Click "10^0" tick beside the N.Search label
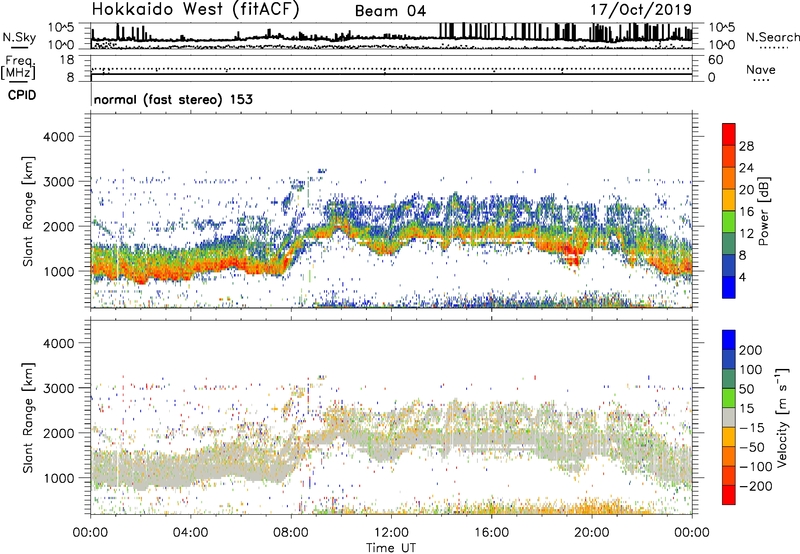This screenshot has width=800, height=554. [722, 45]
